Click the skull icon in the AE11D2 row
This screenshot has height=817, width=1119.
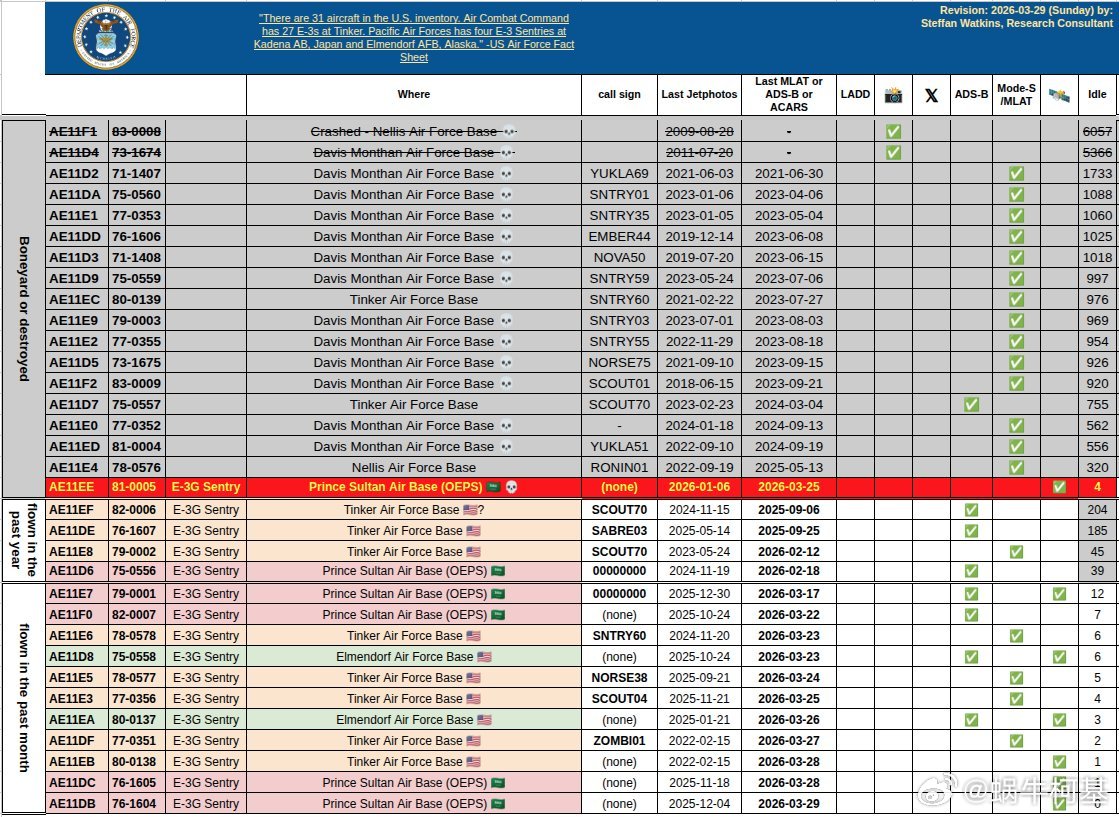click(x=506, y=174)
